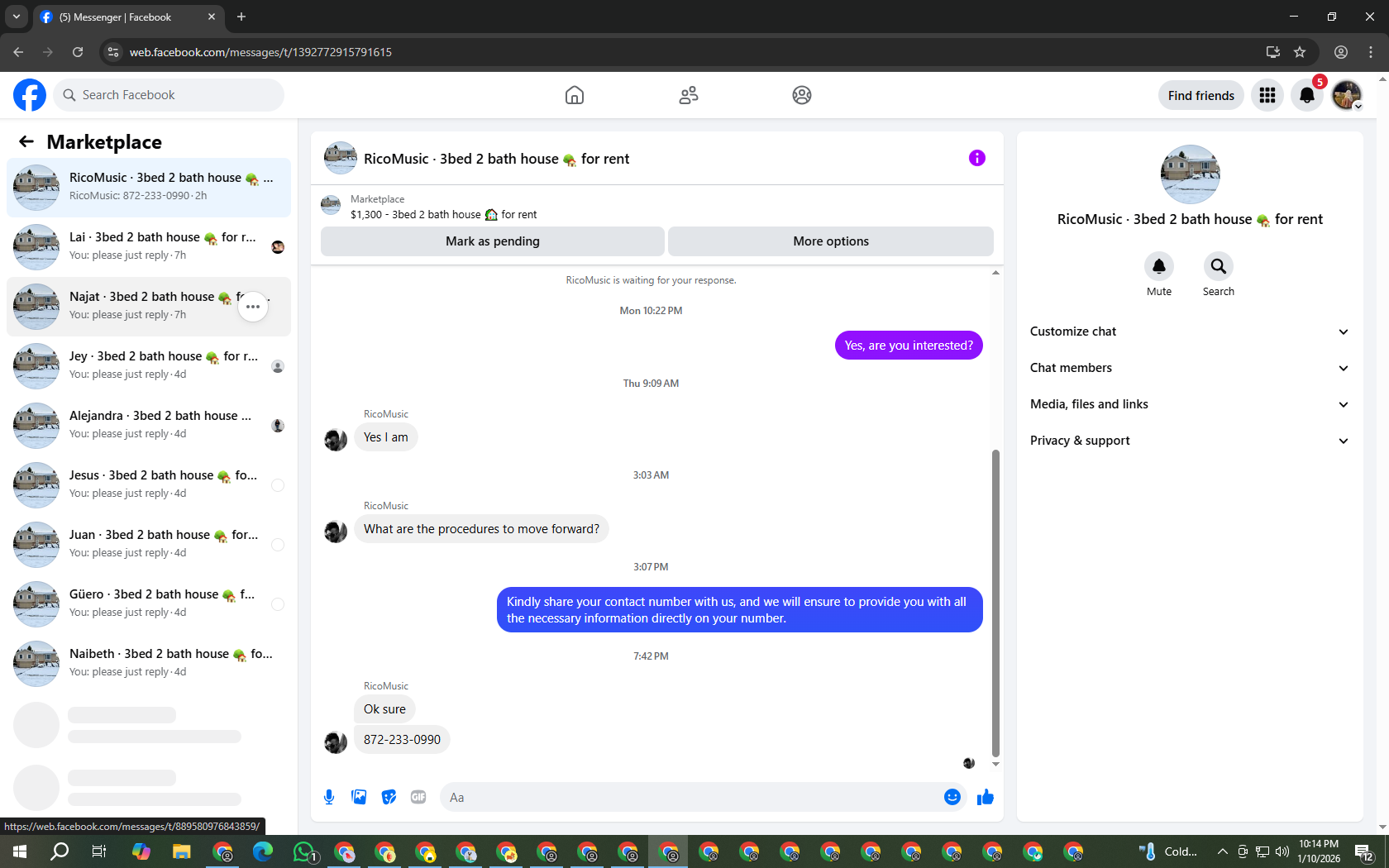Expand Media, files and links section
The image size is (1389, 868).
1190,404
